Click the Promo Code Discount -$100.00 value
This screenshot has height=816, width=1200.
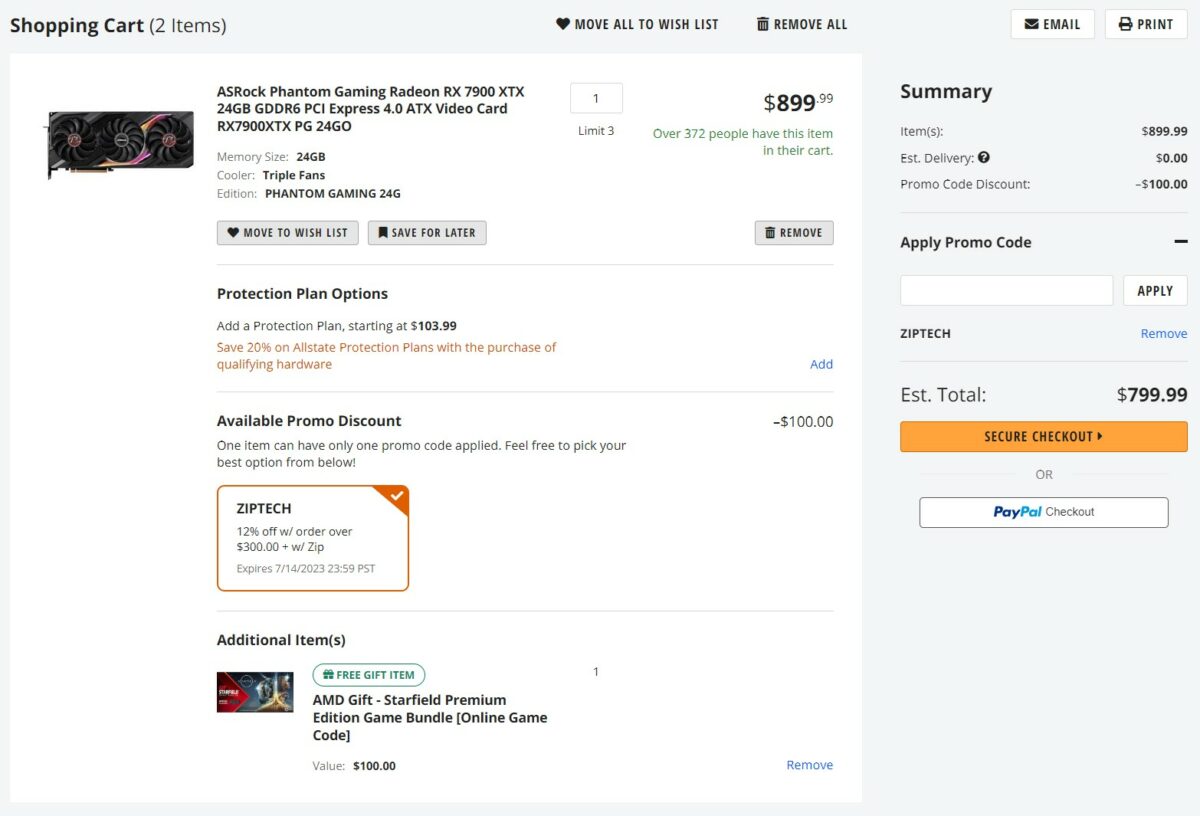(1161, 184)
